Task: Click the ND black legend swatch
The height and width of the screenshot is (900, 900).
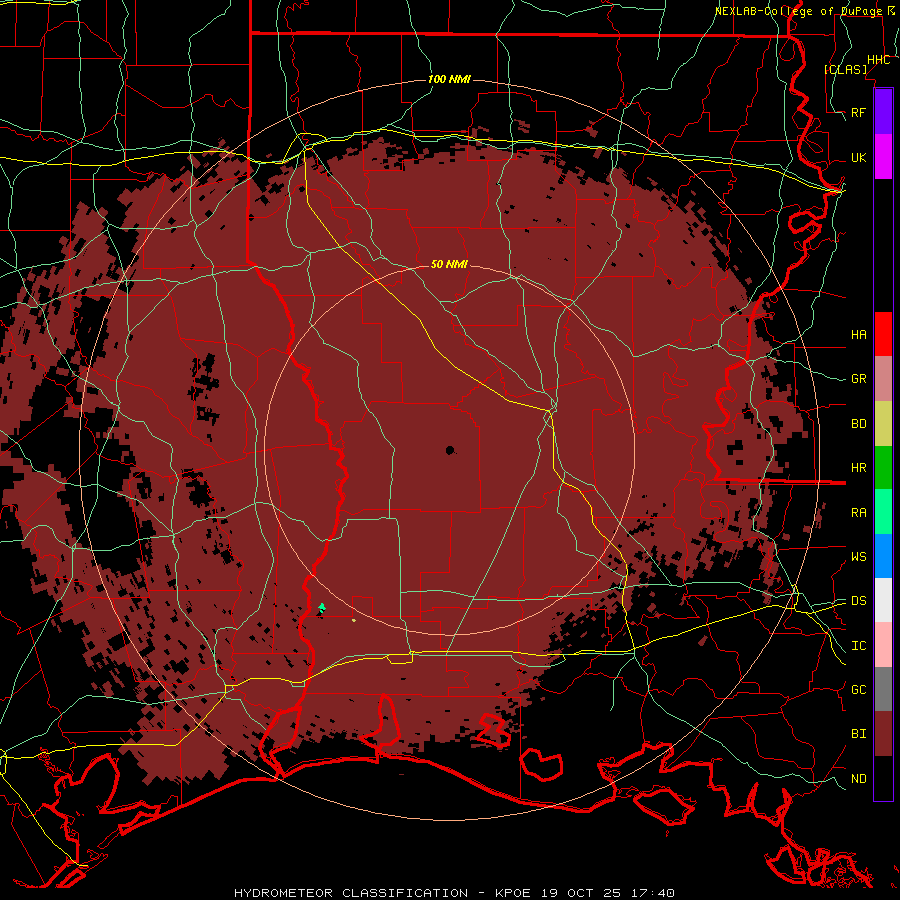Action: point(883,778)
